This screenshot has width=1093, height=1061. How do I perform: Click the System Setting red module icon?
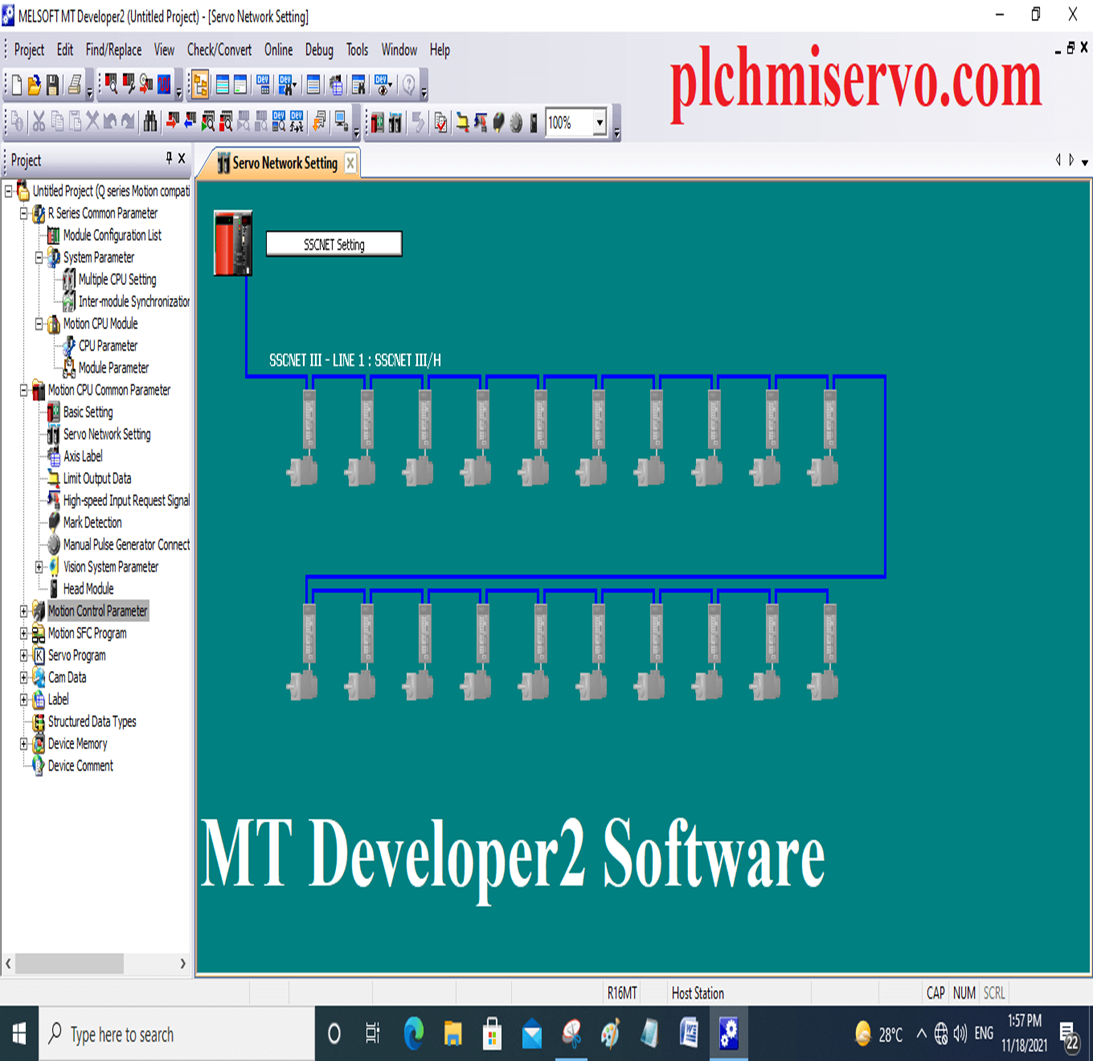(x=377, y=123)
